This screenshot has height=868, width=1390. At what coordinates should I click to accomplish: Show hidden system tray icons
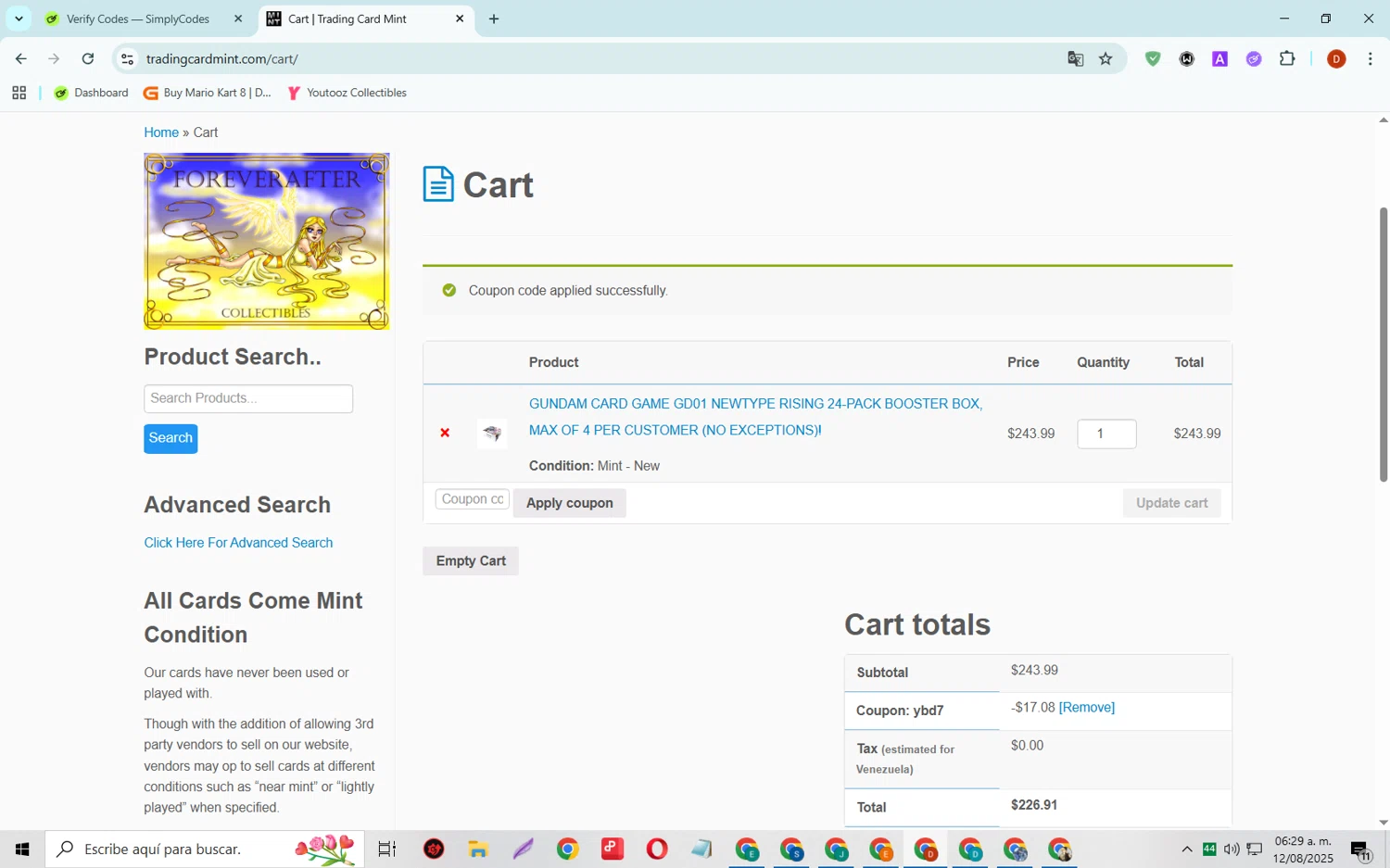tap(1186, 849)
